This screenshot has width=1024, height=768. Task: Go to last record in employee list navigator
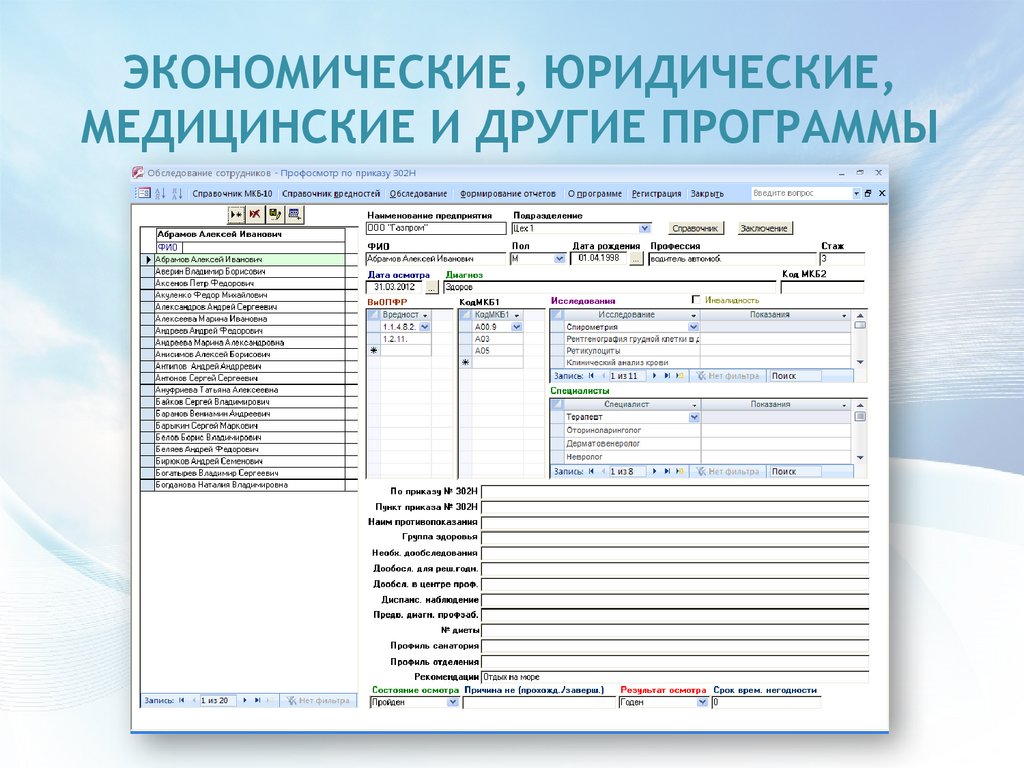(257, 700)
